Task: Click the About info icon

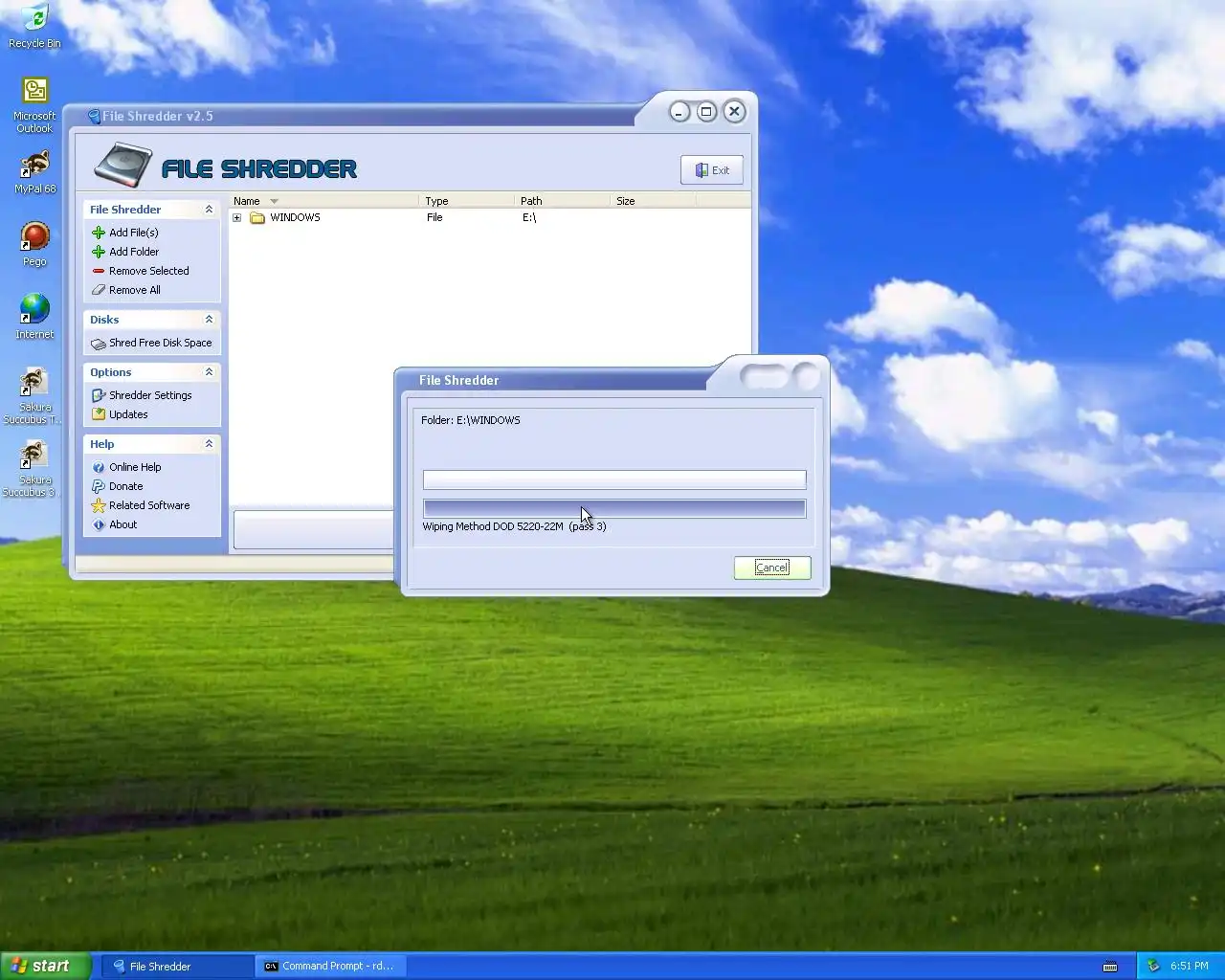Action: (99, 524)
